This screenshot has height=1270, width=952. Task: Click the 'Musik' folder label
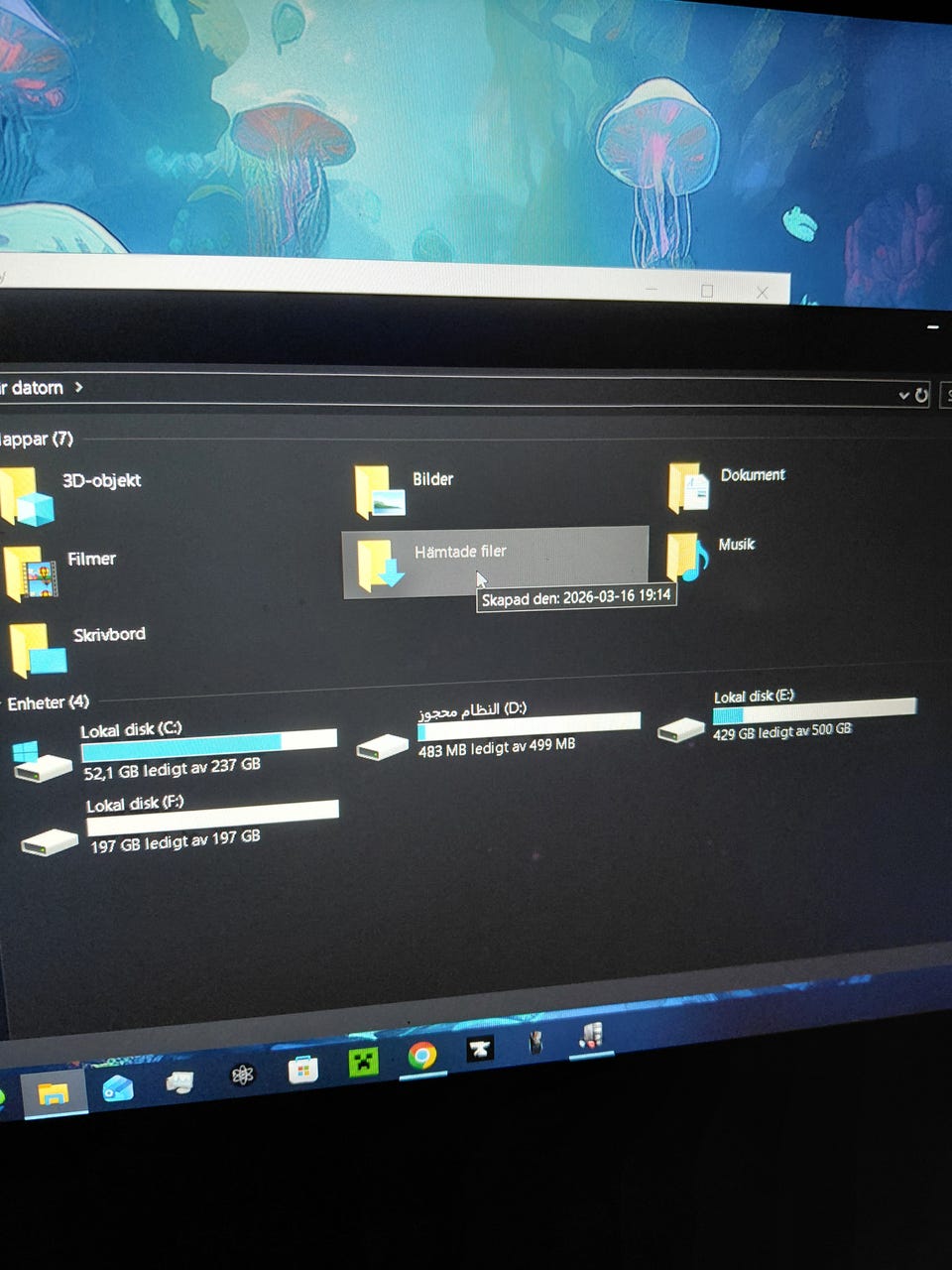[x=737, y=545]
